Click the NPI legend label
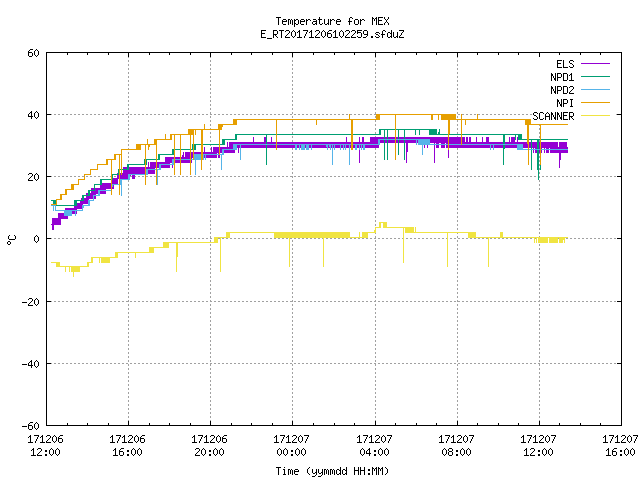 pos(565,103)
